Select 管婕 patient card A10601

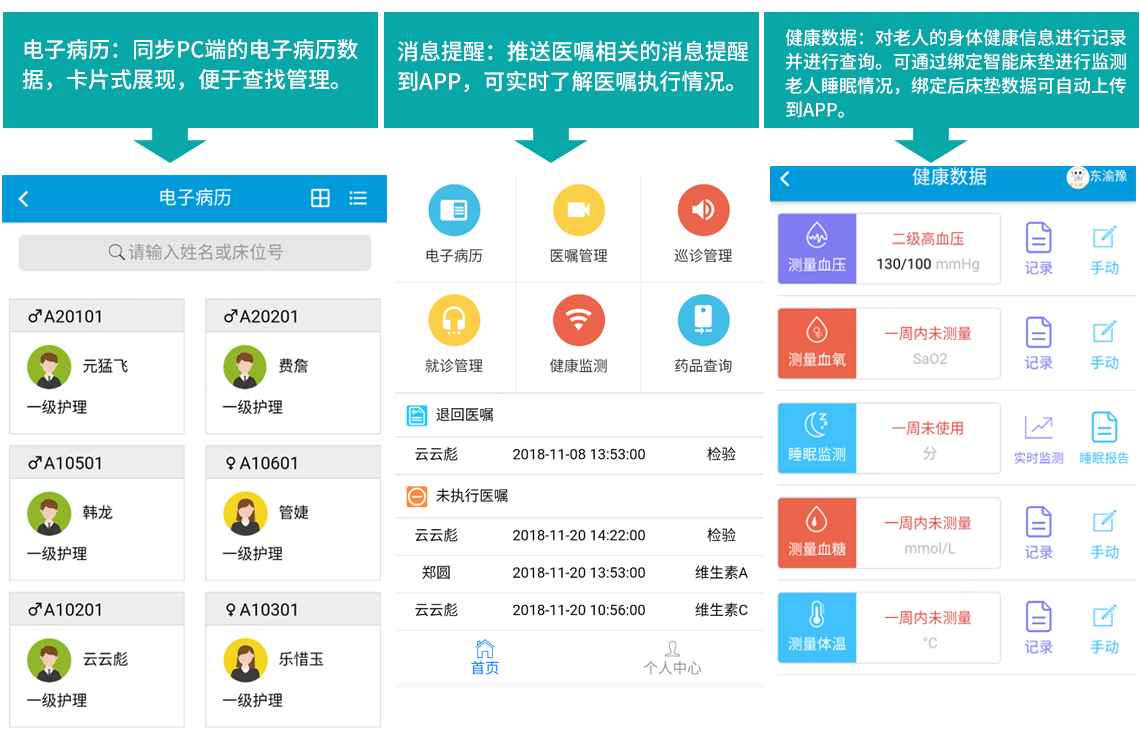[293, 513]
